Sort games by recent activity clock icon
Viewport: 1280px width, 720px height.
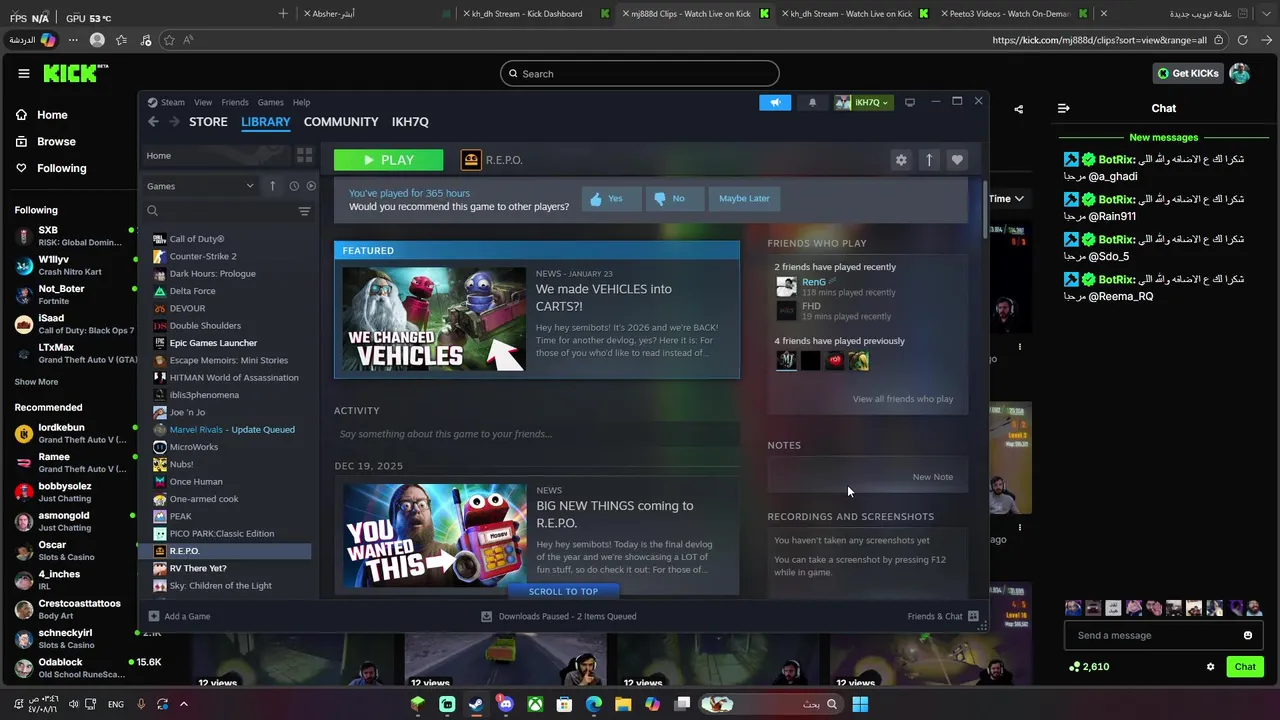pos(294,186)
